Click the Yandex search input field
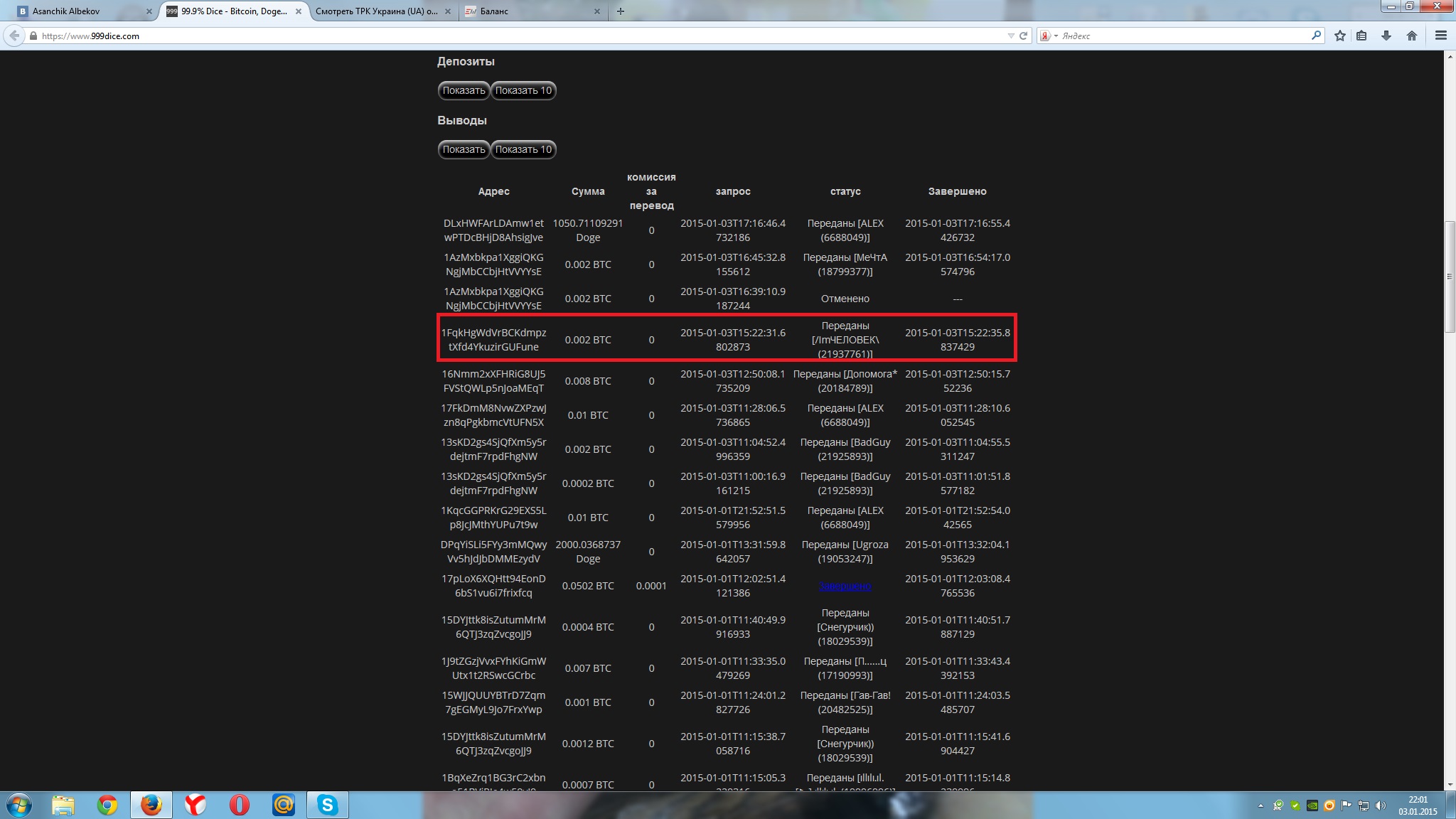Viewport: 1456px width, 819px height. tap(1180, 36)
